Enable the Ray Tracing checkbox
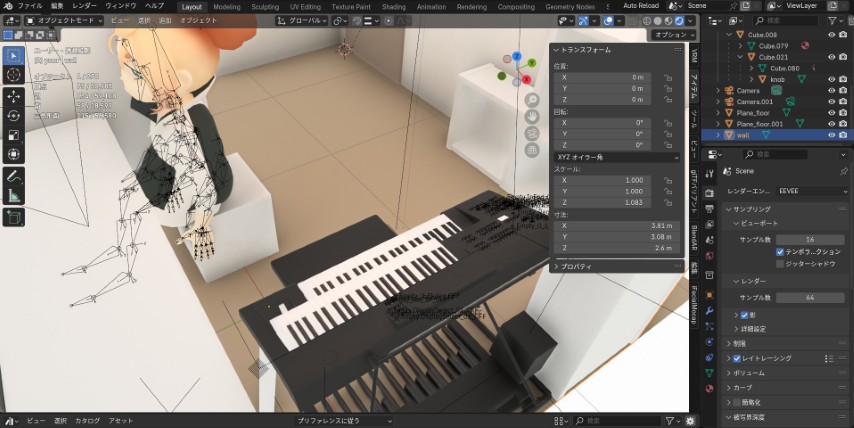 tap(737, 357)
